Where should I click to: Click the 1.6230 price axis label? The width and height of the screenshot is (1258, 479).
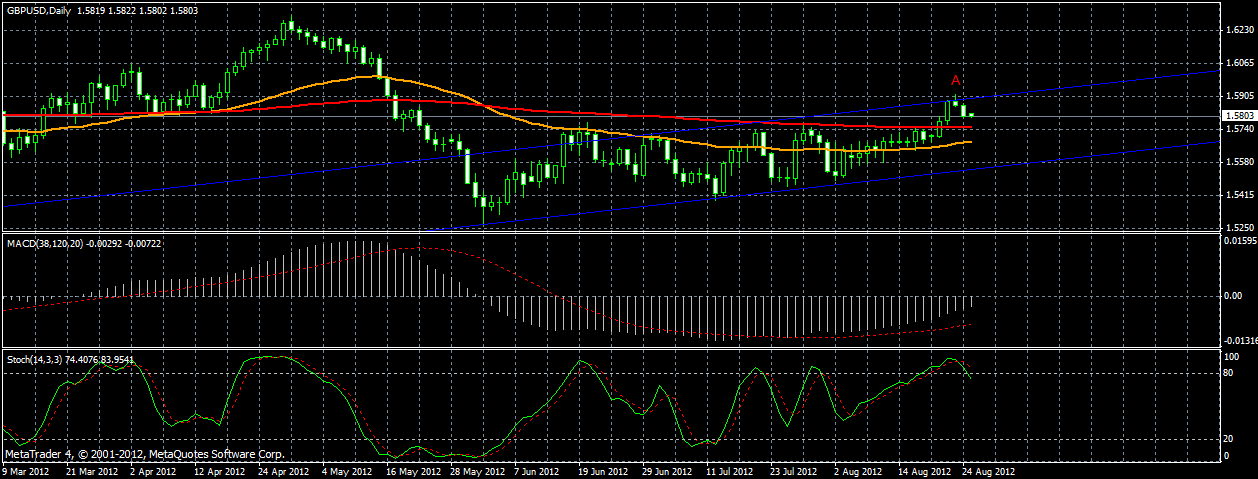coord(1239,30)
